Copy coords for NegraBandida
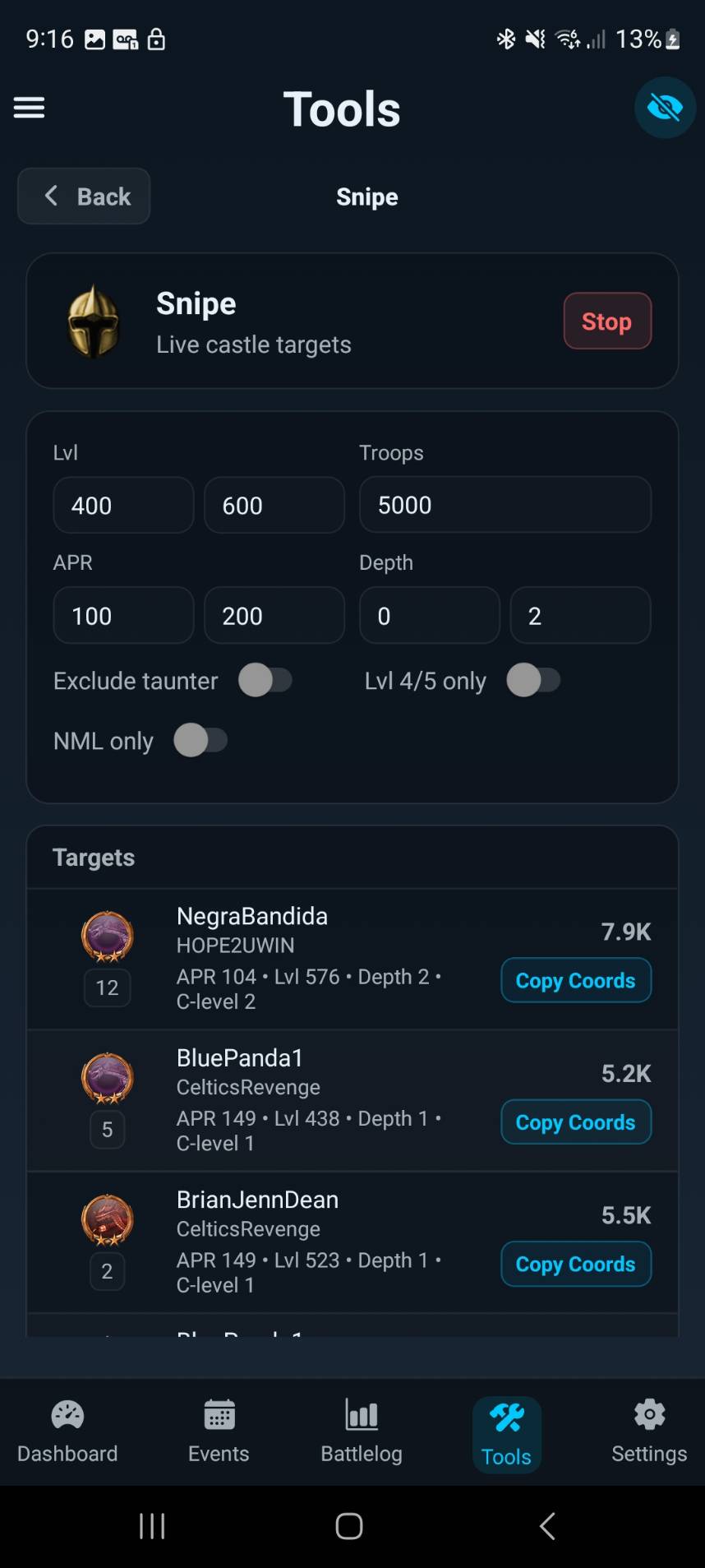705x1568 pixels. click(x=575, y=980)
